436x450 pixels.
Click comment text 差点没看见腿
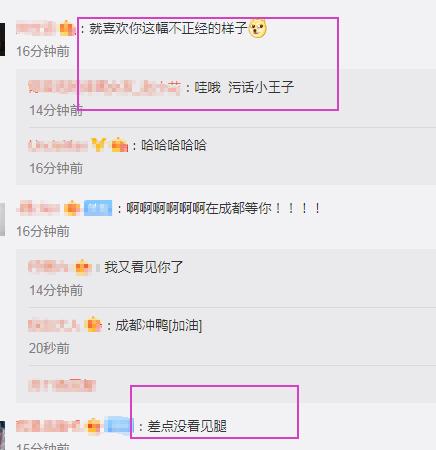tap(187, 426)
